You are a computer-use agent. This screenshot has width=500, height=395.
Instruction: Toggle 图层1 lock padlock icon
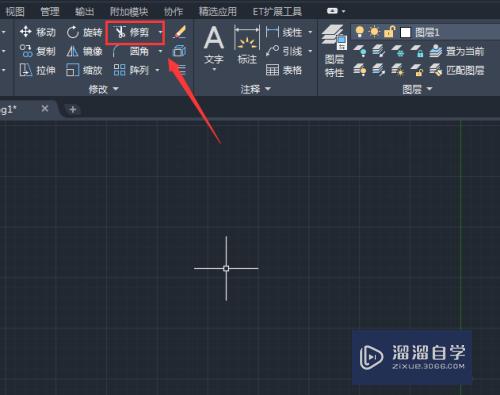click(389, 32)
